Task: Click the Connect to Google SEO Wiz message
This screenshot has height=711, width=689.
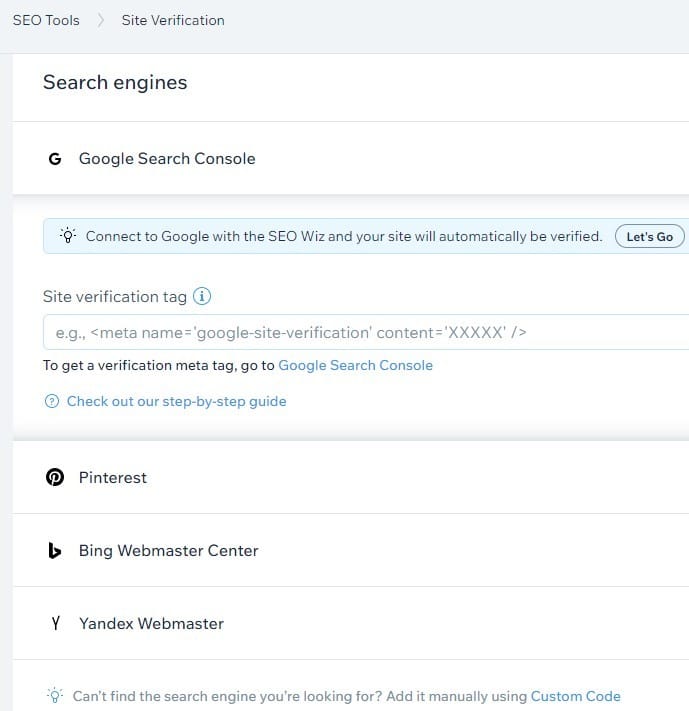Action: coord(344,236)
